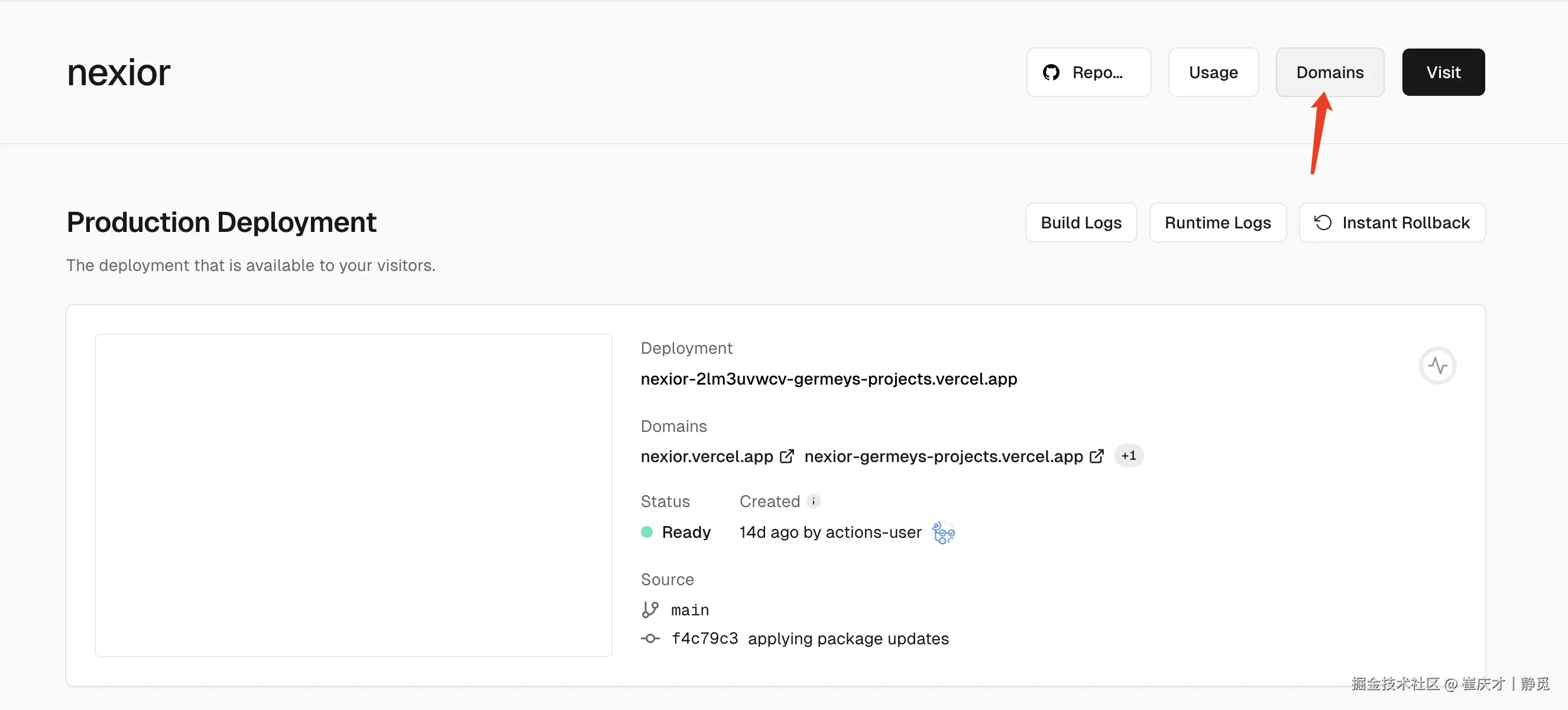Open the Usage page

pyautogui.click(x=1213, y=72)
